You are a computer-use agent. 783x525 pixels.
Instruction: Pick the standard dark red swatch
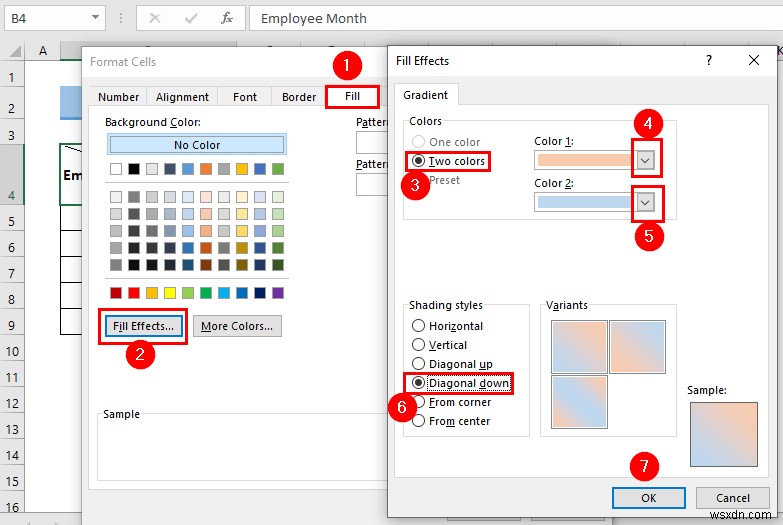click(x=116, y=293)
